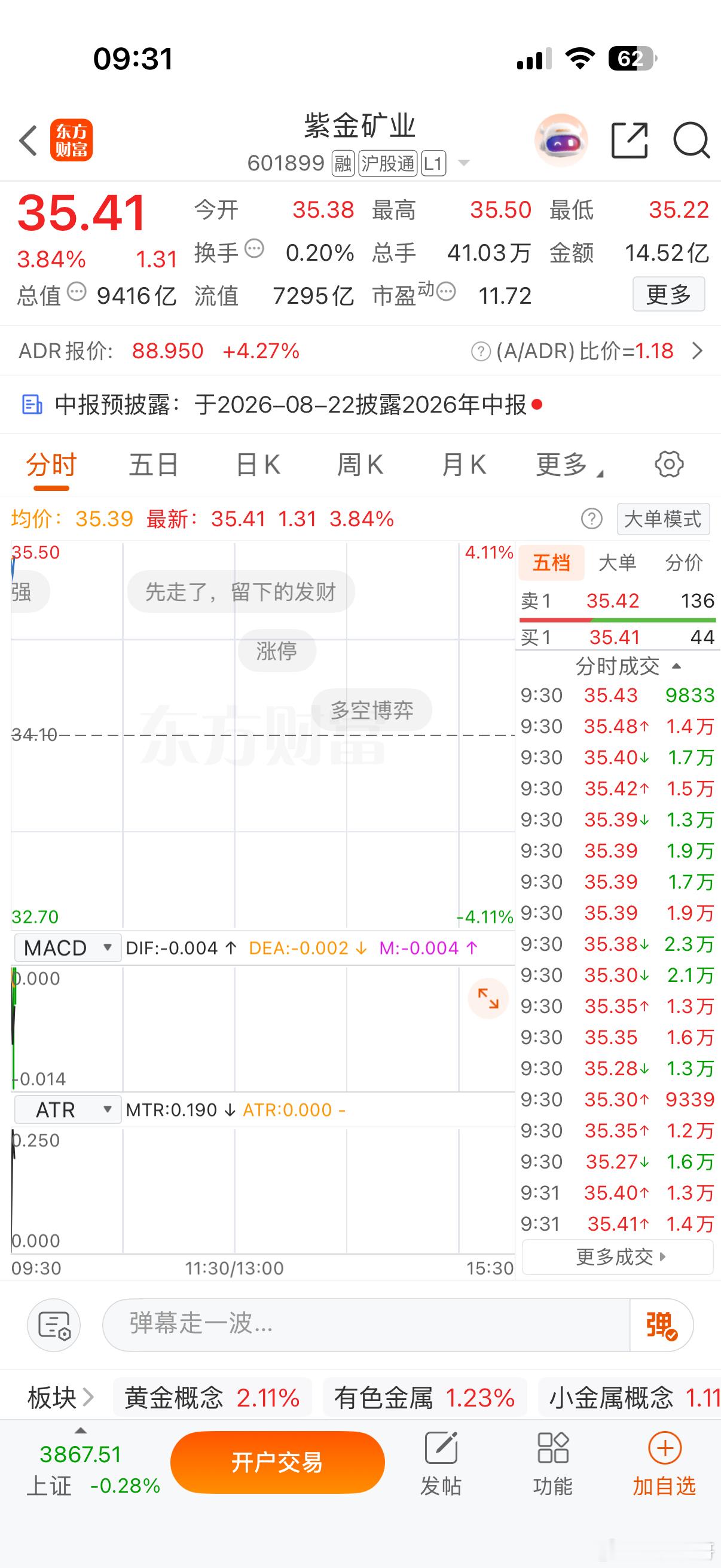Expand the 更多 chart periods menu
The width and height of the screenshot is (721, 1568).
(569, 465)
